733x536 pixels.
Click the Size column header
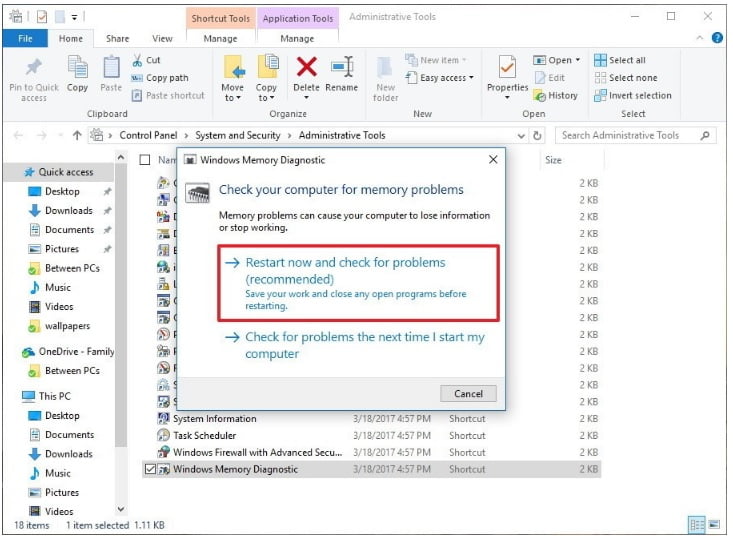click(x=553, y=160)
